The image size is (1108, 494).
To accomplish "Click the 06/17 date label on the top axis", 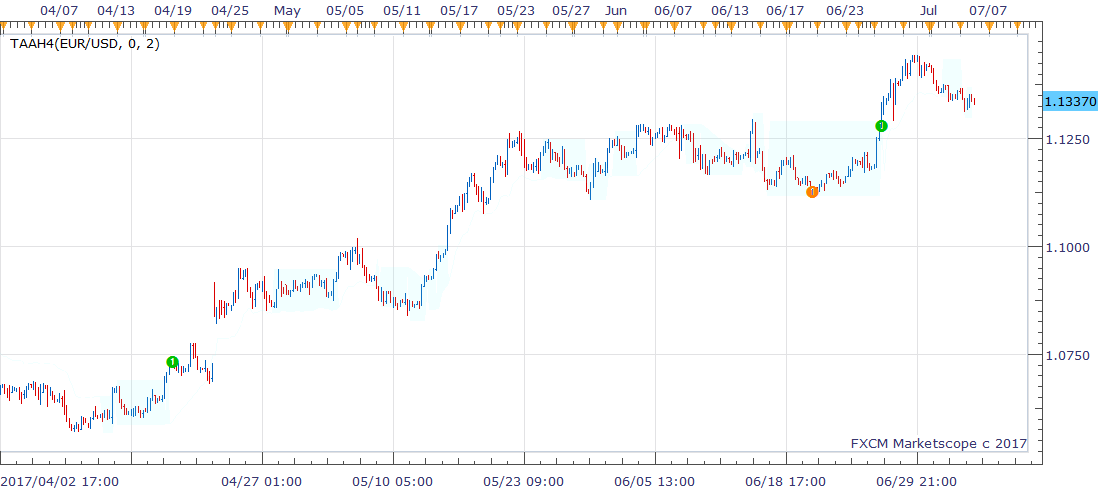I will 785,11.
